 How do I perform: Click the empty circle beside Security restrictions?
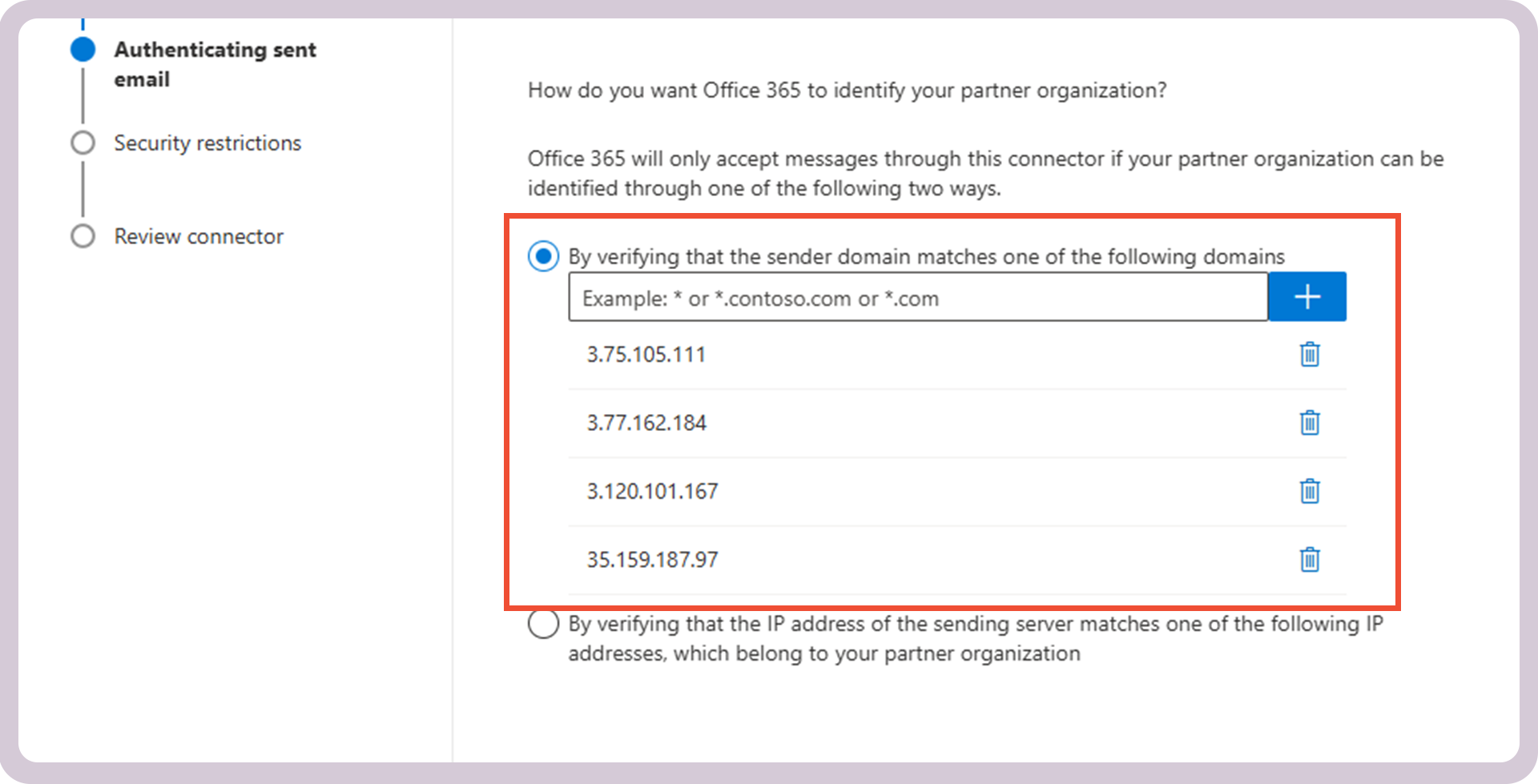[x=83, y=142]
